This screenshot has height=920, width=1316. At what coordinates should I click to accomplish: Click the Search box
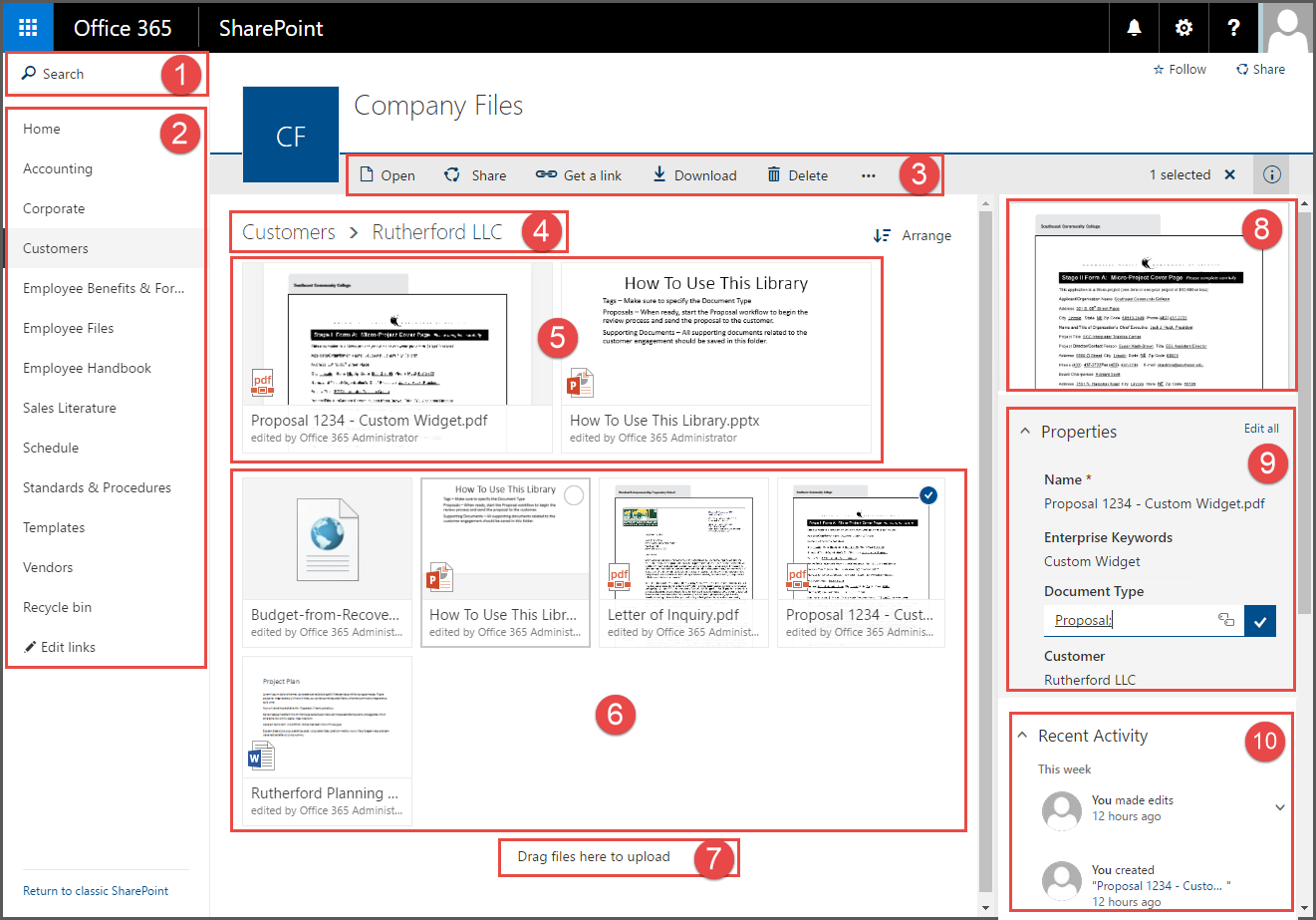pyautogui.click(x=106, y=74)
